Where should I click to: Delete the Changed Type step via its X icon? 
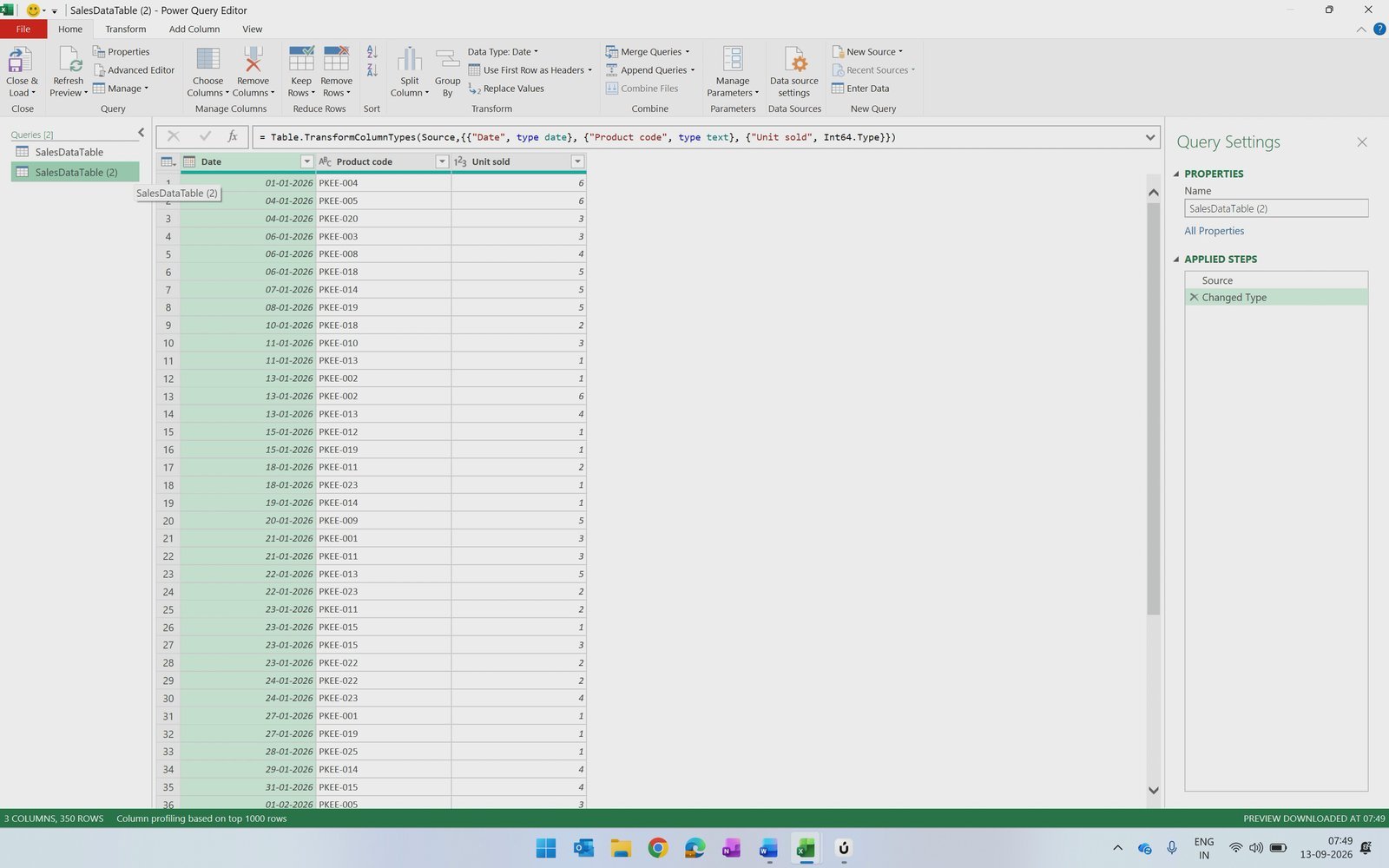tap(1194, 297)
